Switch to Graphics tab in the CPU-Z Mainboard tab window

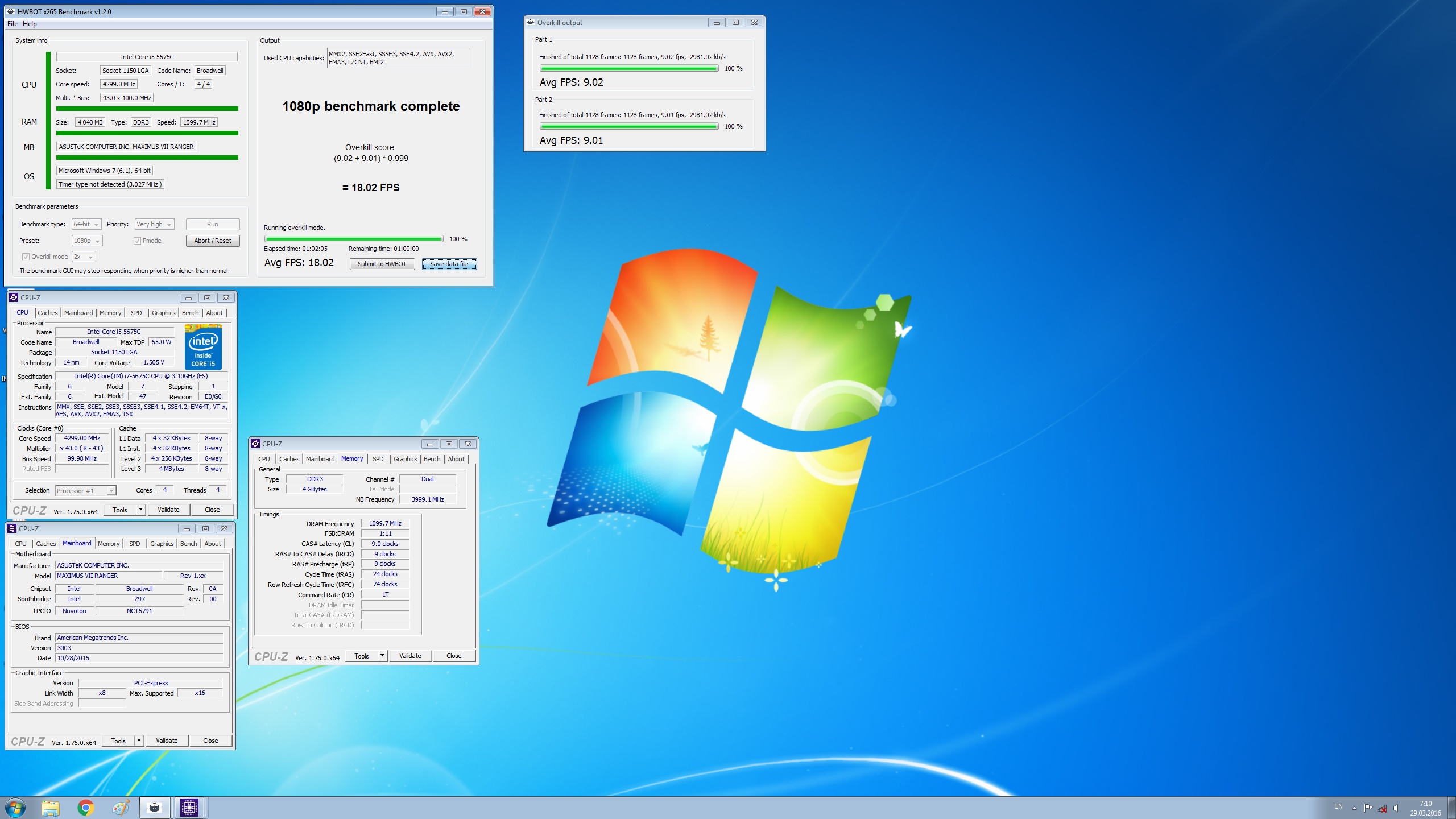(162, 544)
